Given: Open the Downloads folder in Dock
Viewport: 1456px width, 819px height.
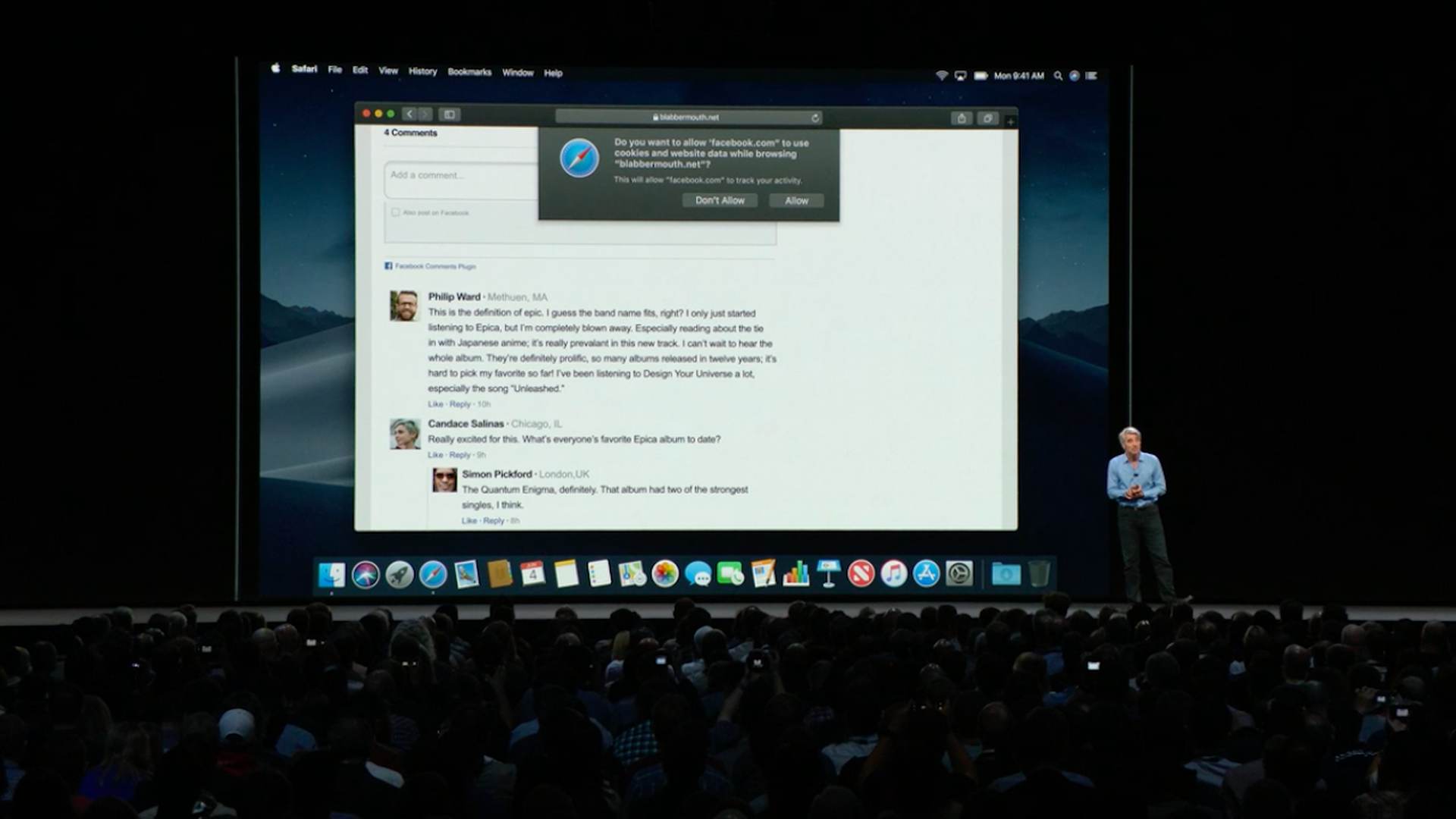Looking at the screenshot, I should [x=1006, y=574].
